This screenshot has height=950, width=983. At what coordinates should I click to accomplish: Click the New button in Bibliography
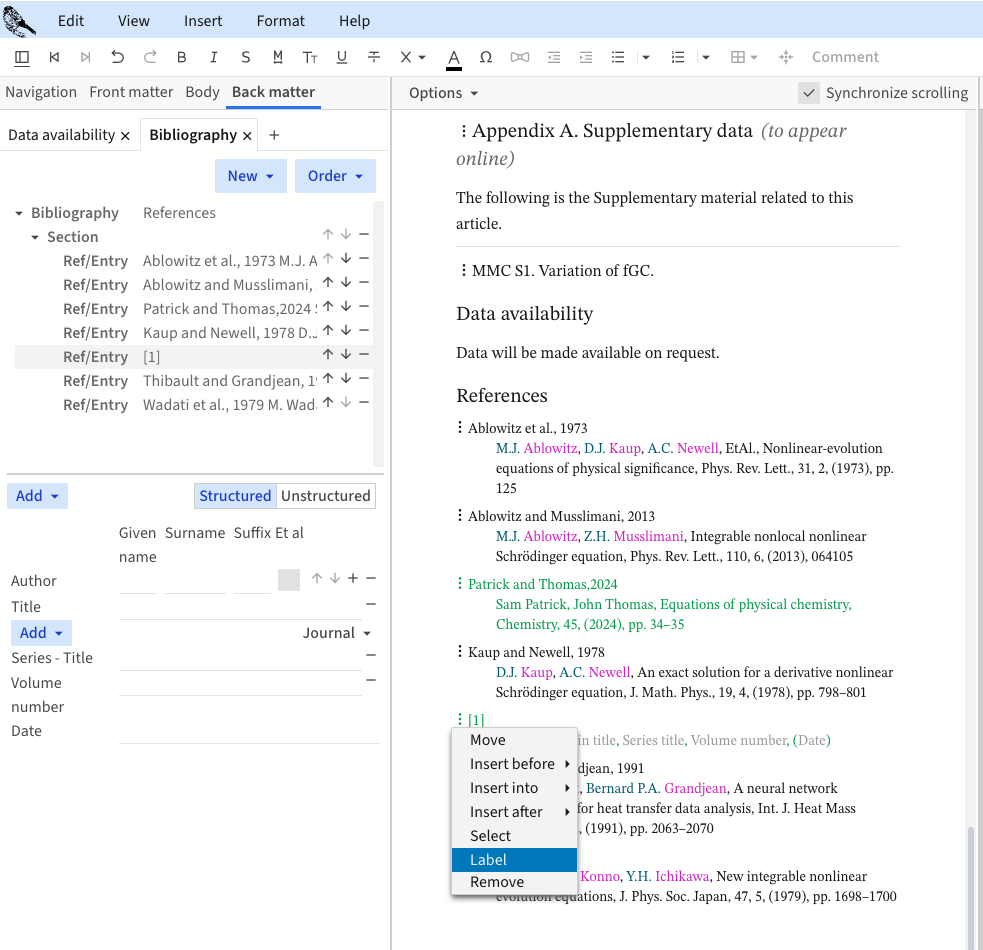tap(250, 176)
